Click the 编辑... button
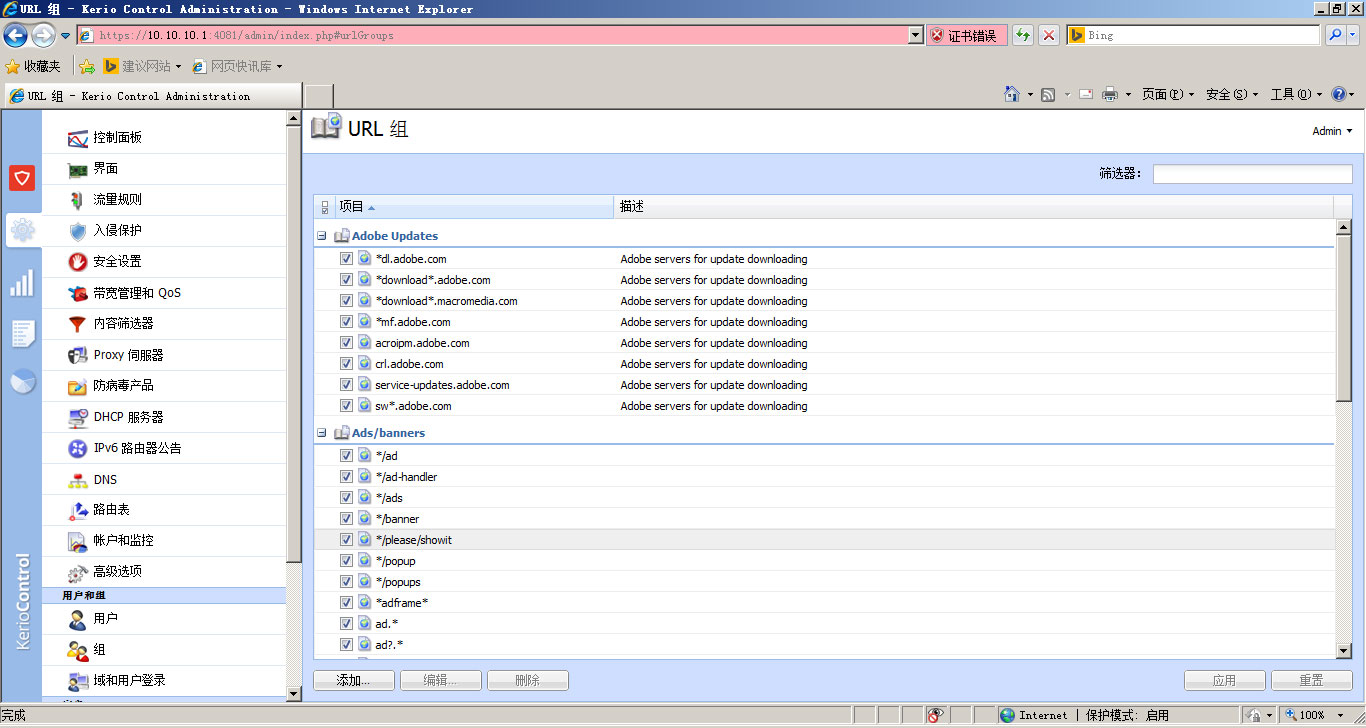Screen dimensions: 1366x728 pyautogui.click(x=441, y=680)
